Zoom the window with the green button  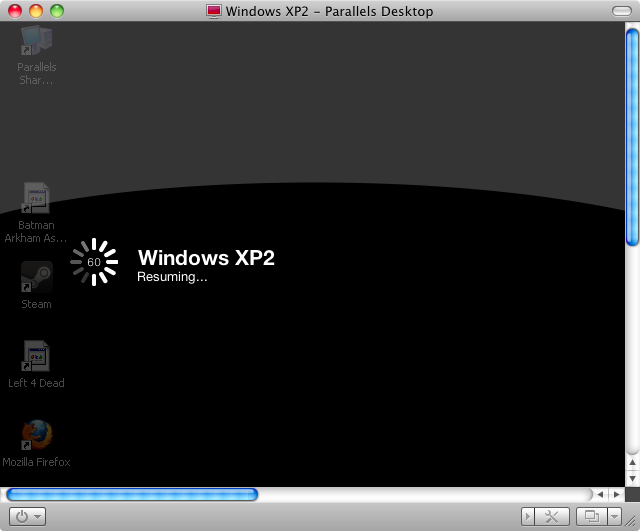pyautogui.click(x=57, y=11)
